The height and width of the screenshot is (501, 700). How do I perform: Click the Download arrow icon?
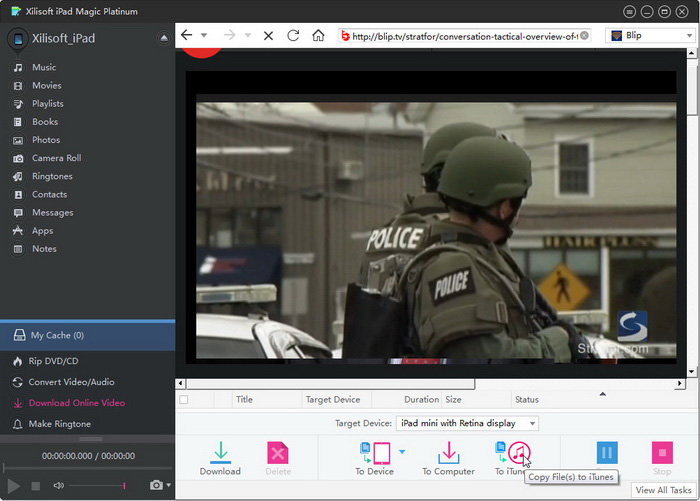pyautogui.click(x=220, y=452)
